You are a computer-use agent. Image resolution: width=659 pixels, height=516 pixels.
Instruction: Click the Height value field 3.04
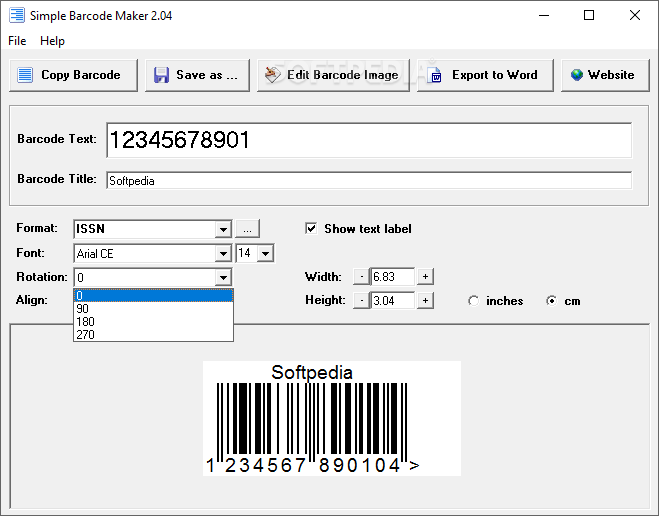(393, 300)
